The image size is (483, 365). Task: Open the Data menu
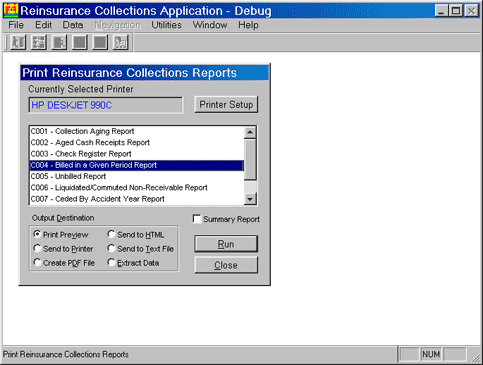[x=73, y=25]
